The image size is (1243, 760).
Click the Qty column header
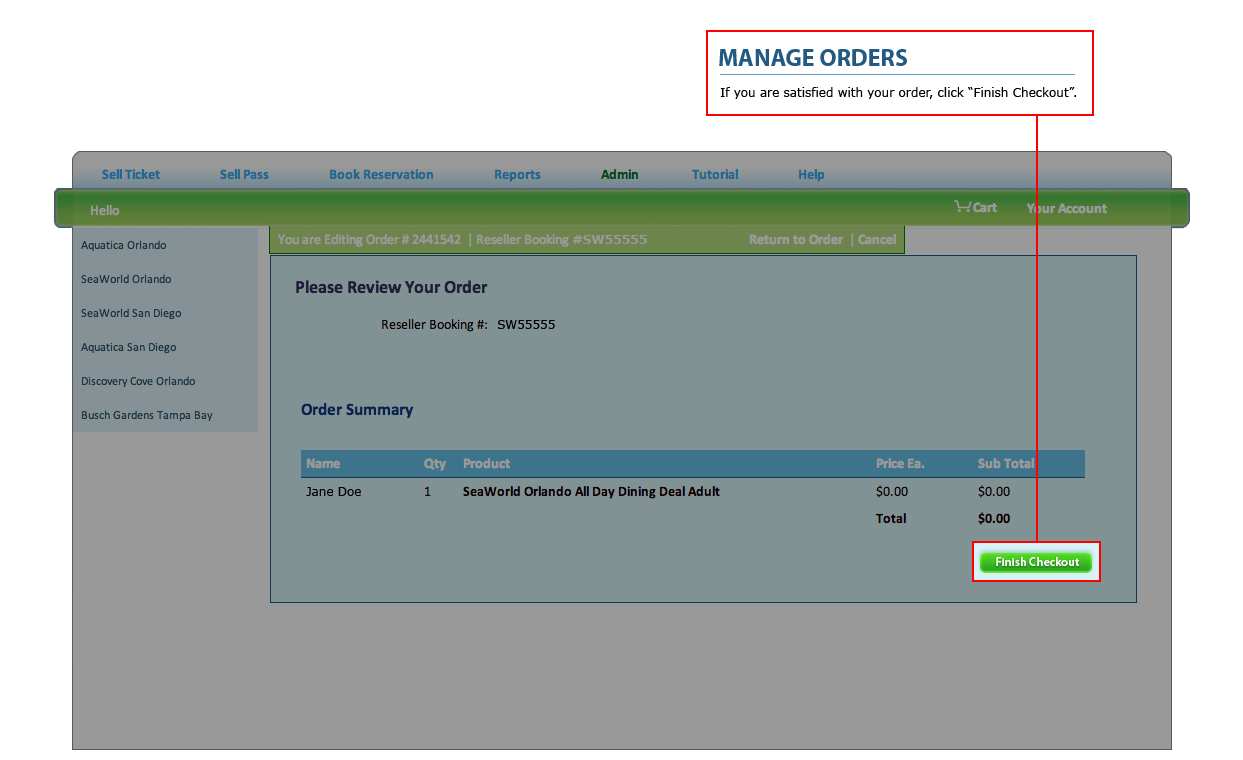tap(435, 463)
